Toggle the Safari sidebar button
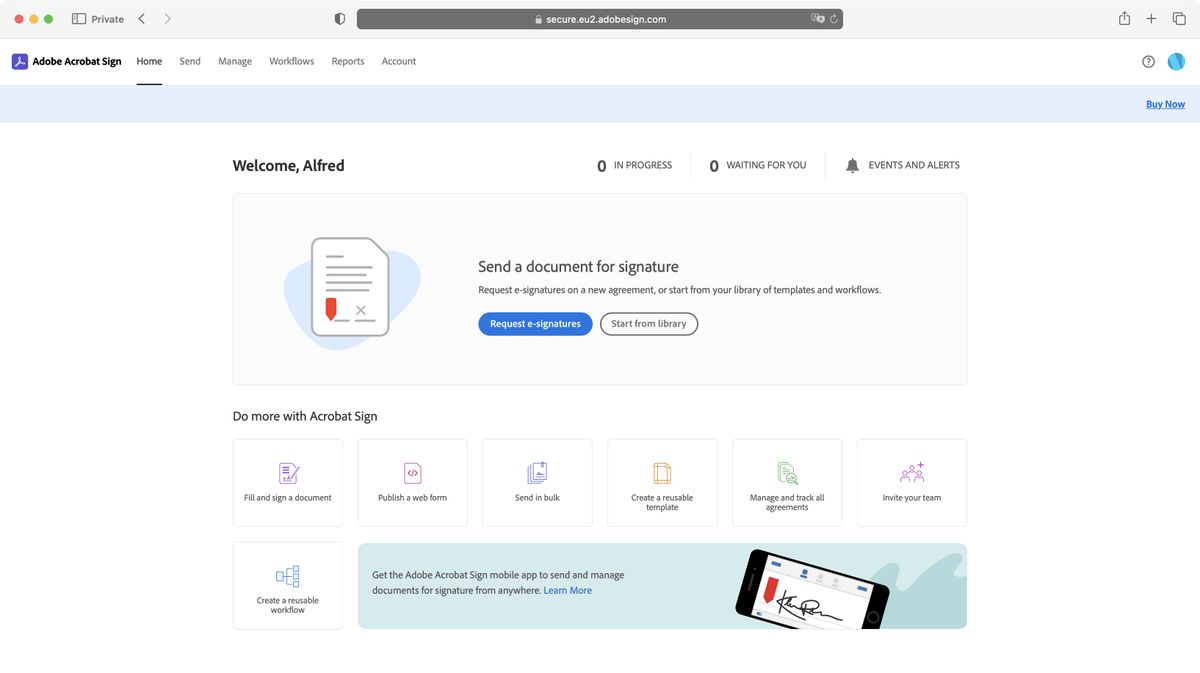This screenshot has height=673, width=1200. 79,19
